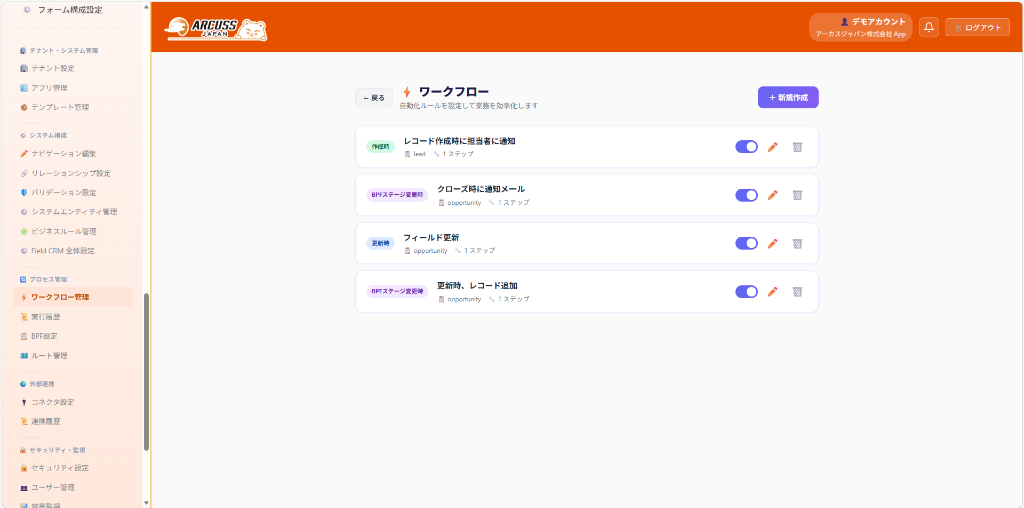This screenshot has height=508, width=1024.
Task: Click the フィールド更新 workflow title
Action: 431,238
